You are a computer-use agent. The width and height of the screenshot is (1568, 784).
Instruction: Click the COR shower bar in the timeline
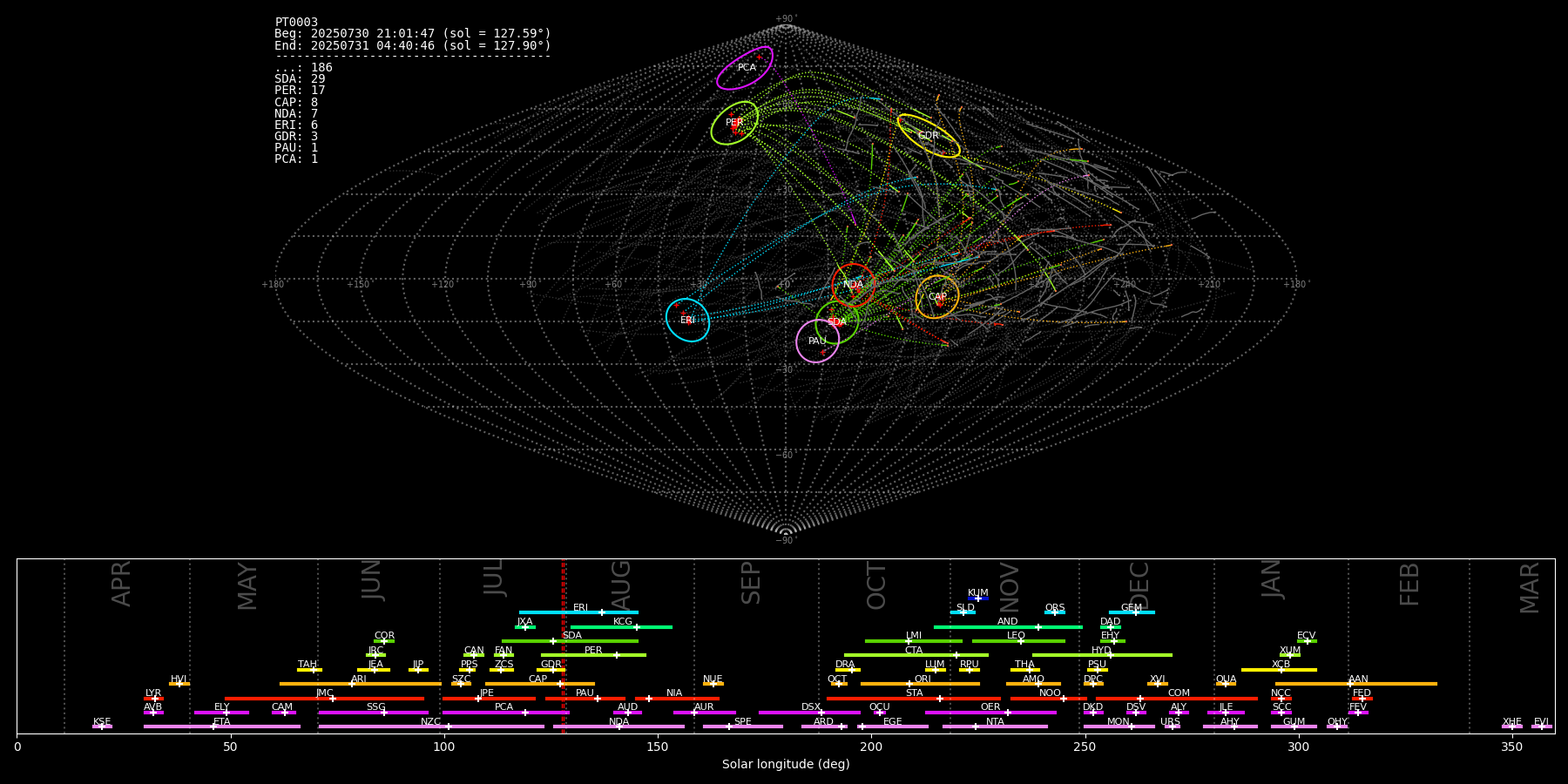coord(384,641)
